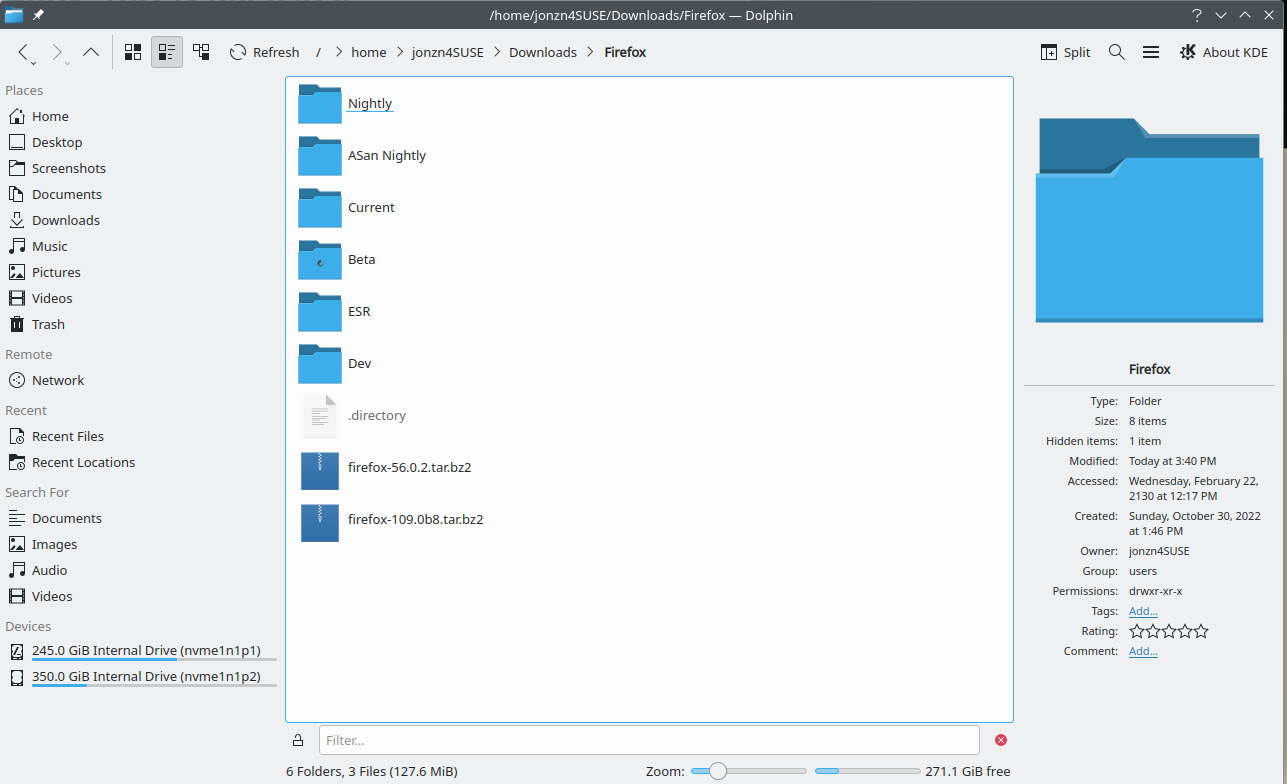Image resolution: width=1287 pixels, height=784 pixels.
Task: Select root slash in the breadcrumb
Action: [318, 52]
